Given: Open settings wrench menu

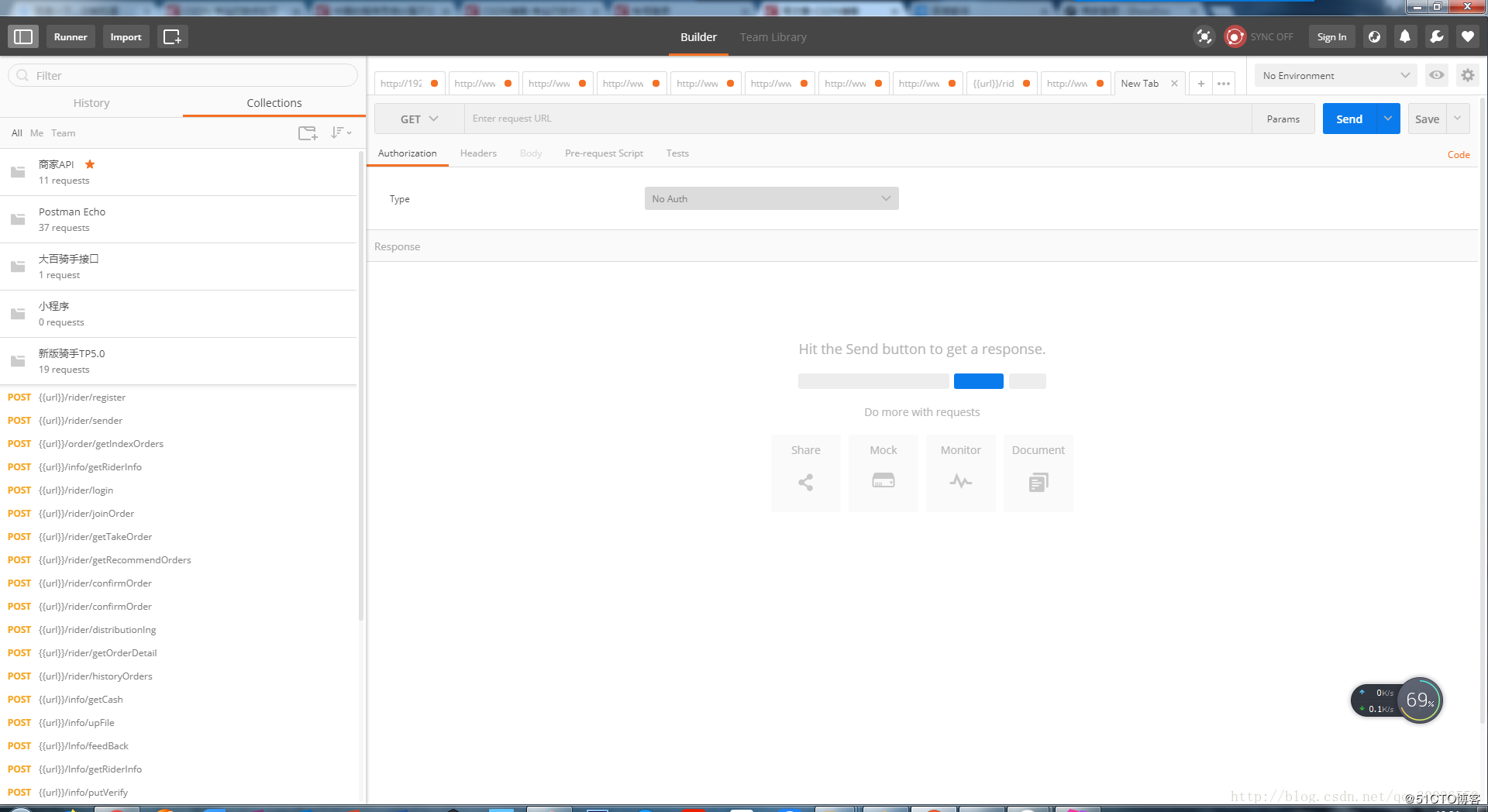Looking at the screenshot, I should click(x=1436, y=36).
